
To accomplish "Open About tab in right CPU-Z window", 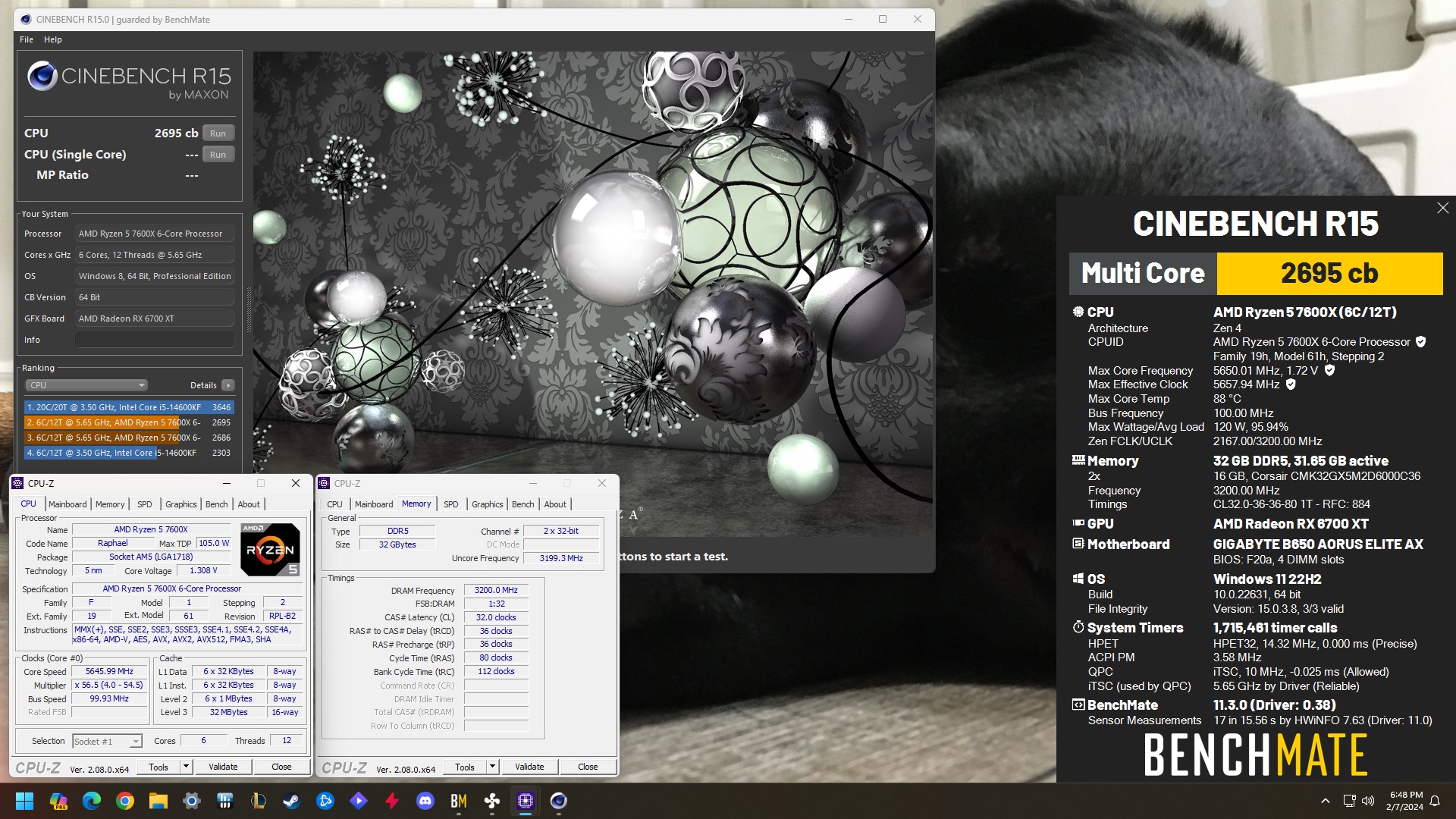I will tap(555, 504).
